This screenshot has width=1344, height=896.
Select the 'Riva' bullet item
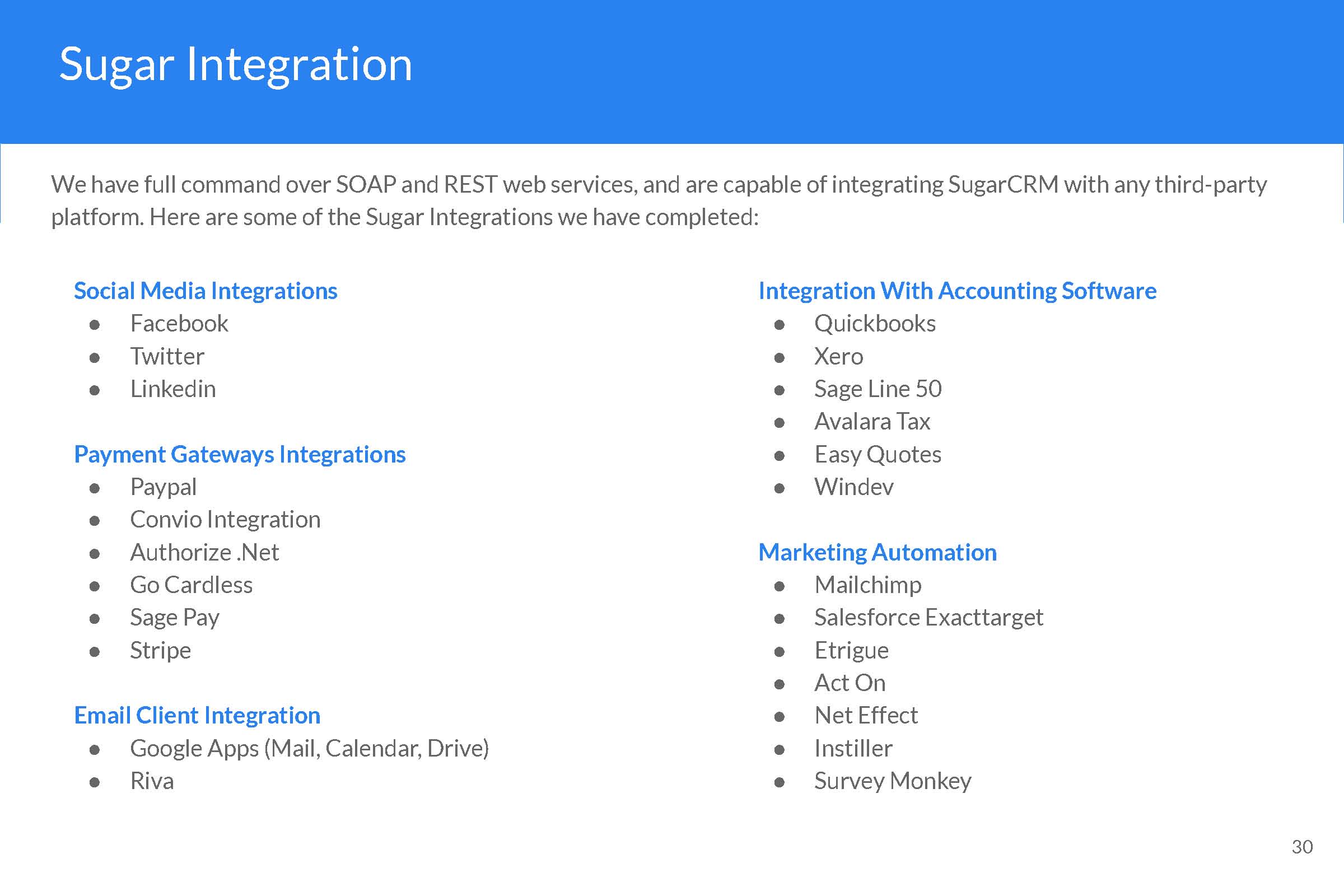point(151,781)
